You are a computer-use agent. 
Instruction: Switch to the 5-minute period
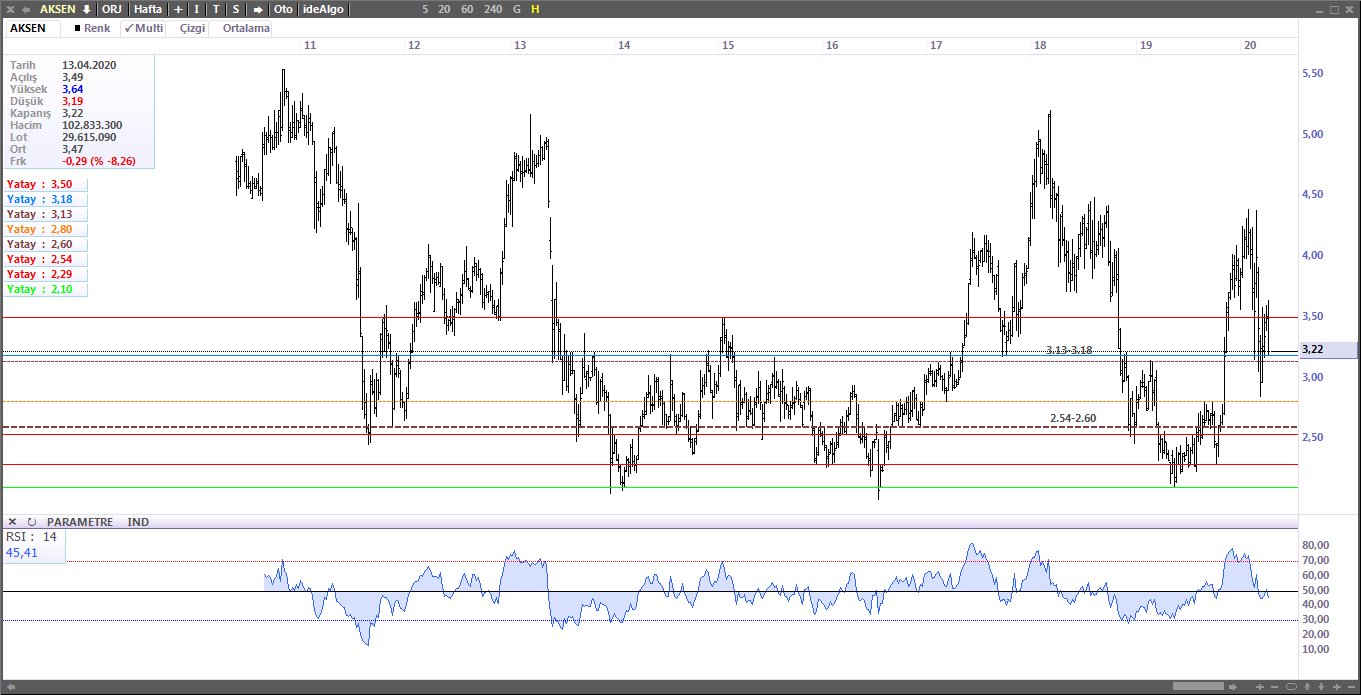click(425, 9)
